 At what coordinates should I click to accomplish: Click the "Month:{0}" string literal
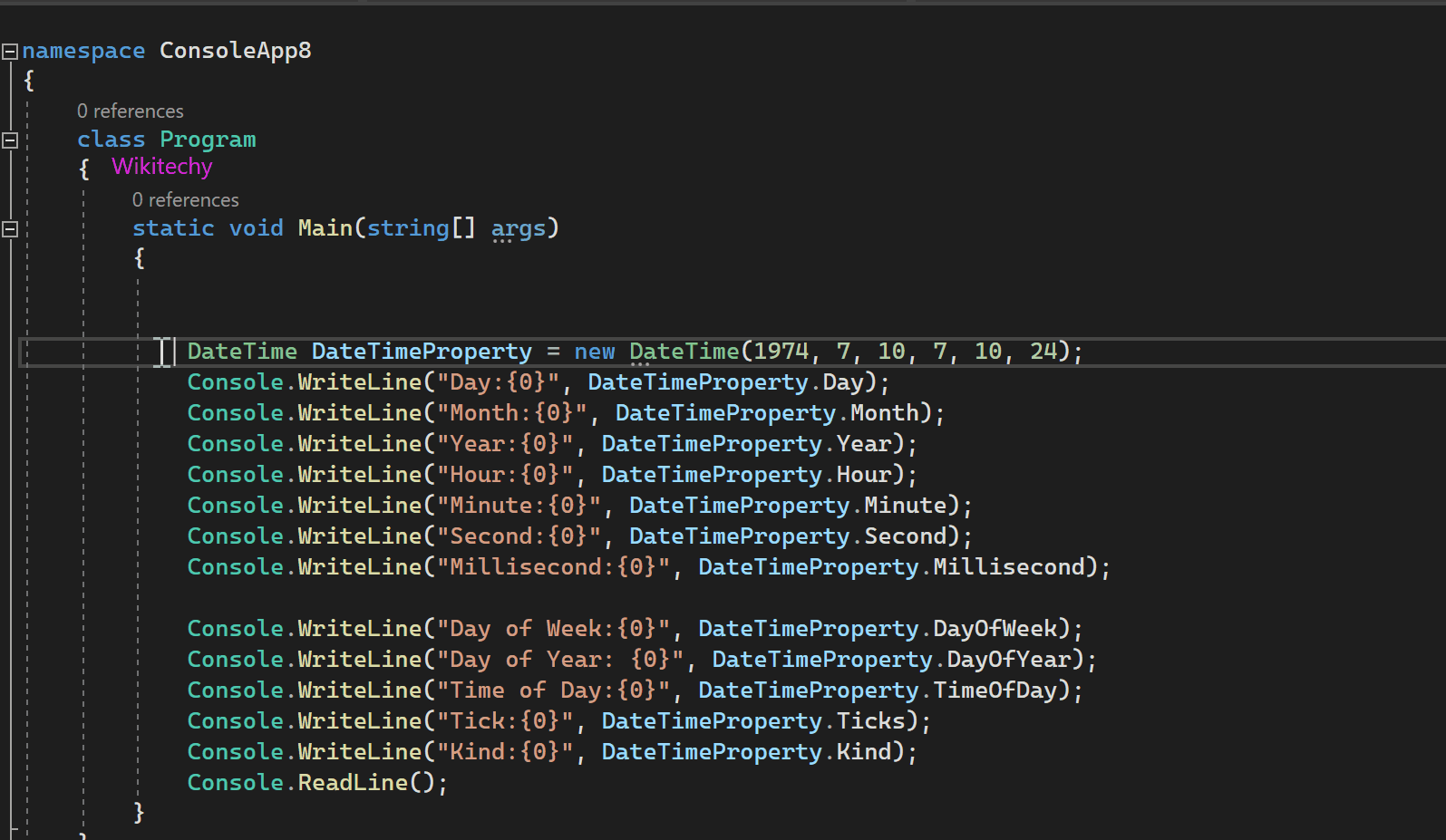pos(512,413)
